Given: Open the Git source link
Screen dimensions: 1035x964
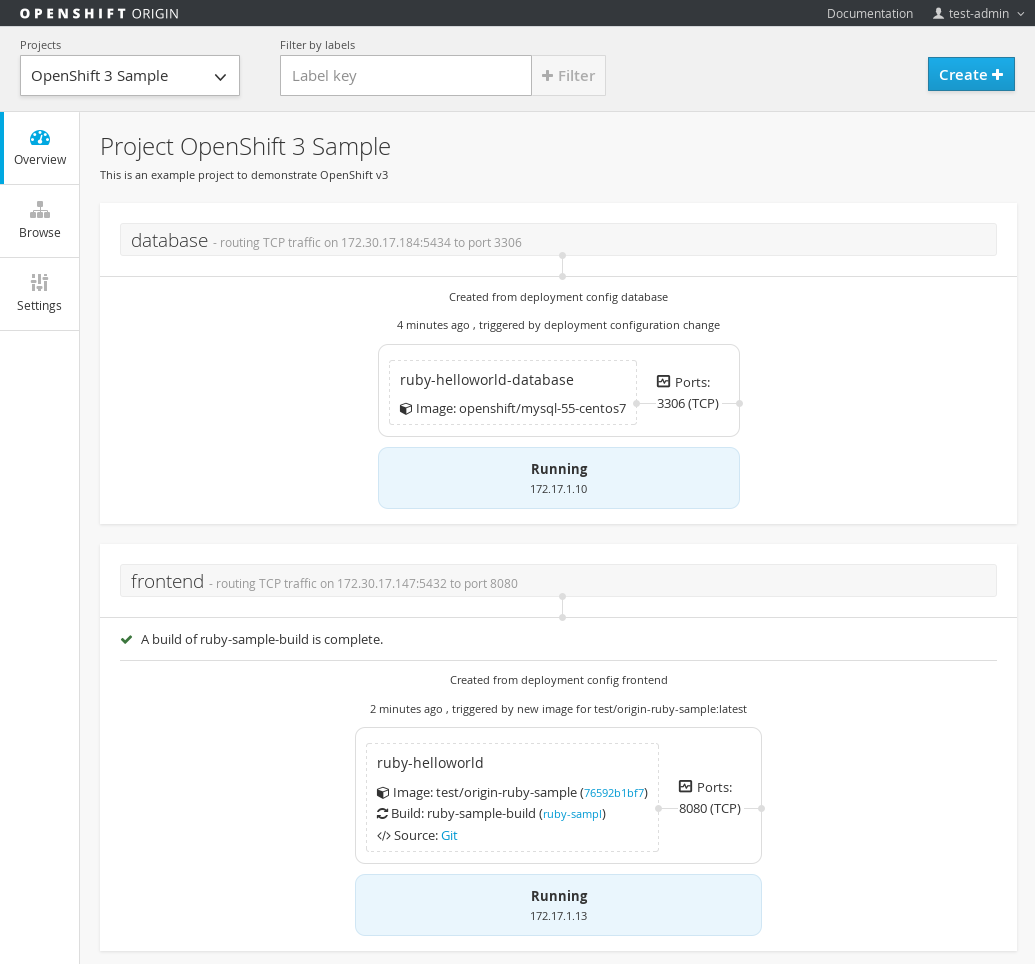Looking at the screenshot, I should [449, 835].
